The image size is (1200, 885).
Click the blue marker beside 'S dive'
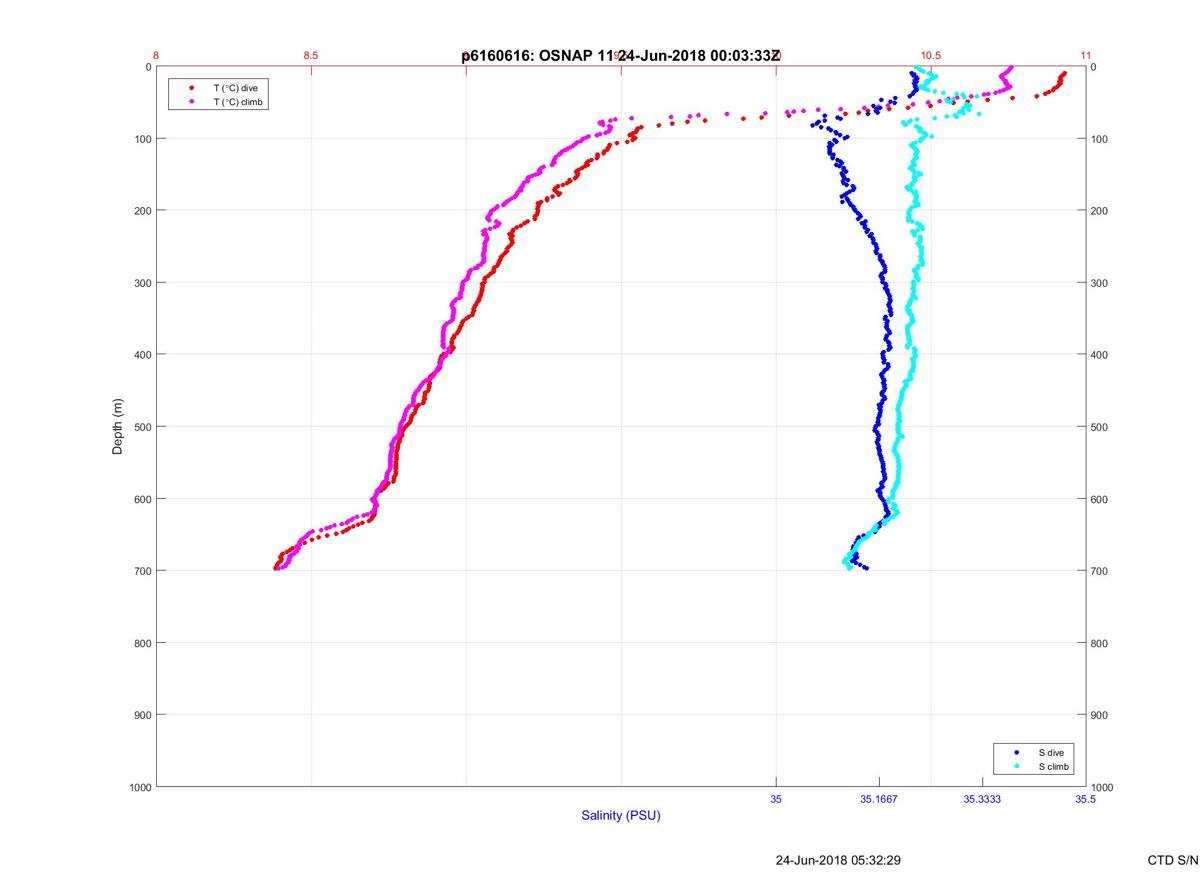click(1016, 752)
